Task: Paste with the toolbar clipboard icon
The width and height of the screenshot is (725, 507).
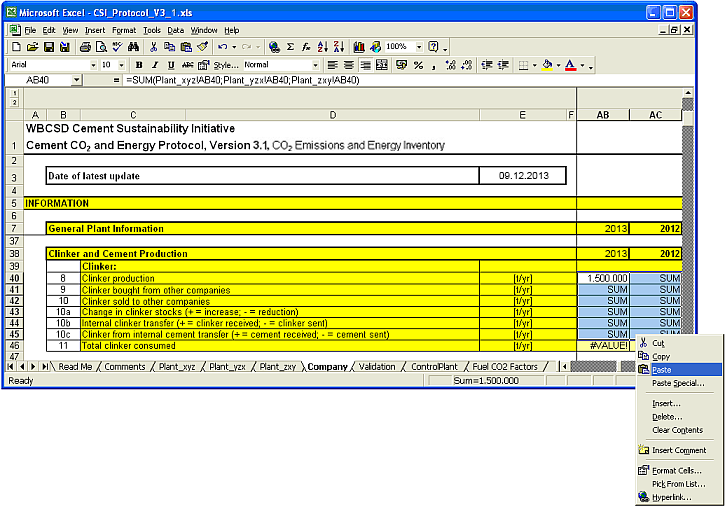Action: coord(186,47)
